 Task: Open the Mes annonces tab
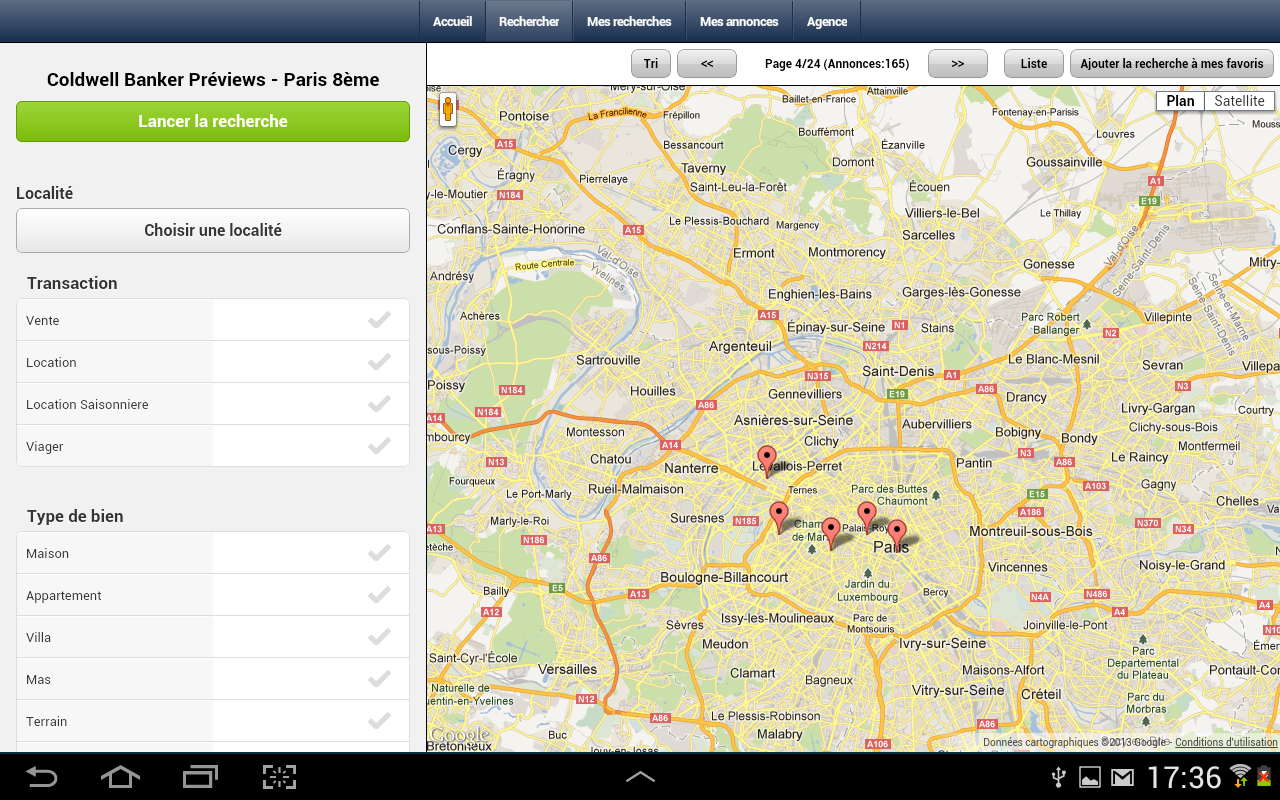(739, 21)
